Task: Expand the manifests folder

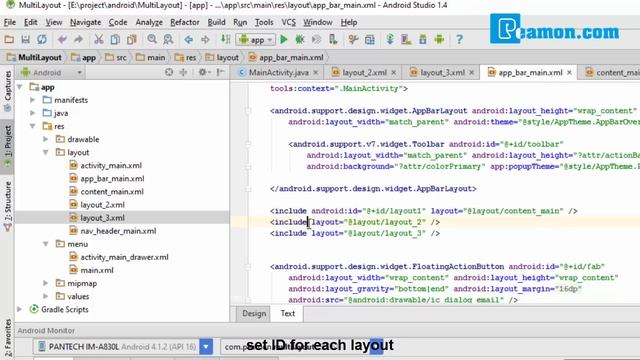Action: [33, 100]
